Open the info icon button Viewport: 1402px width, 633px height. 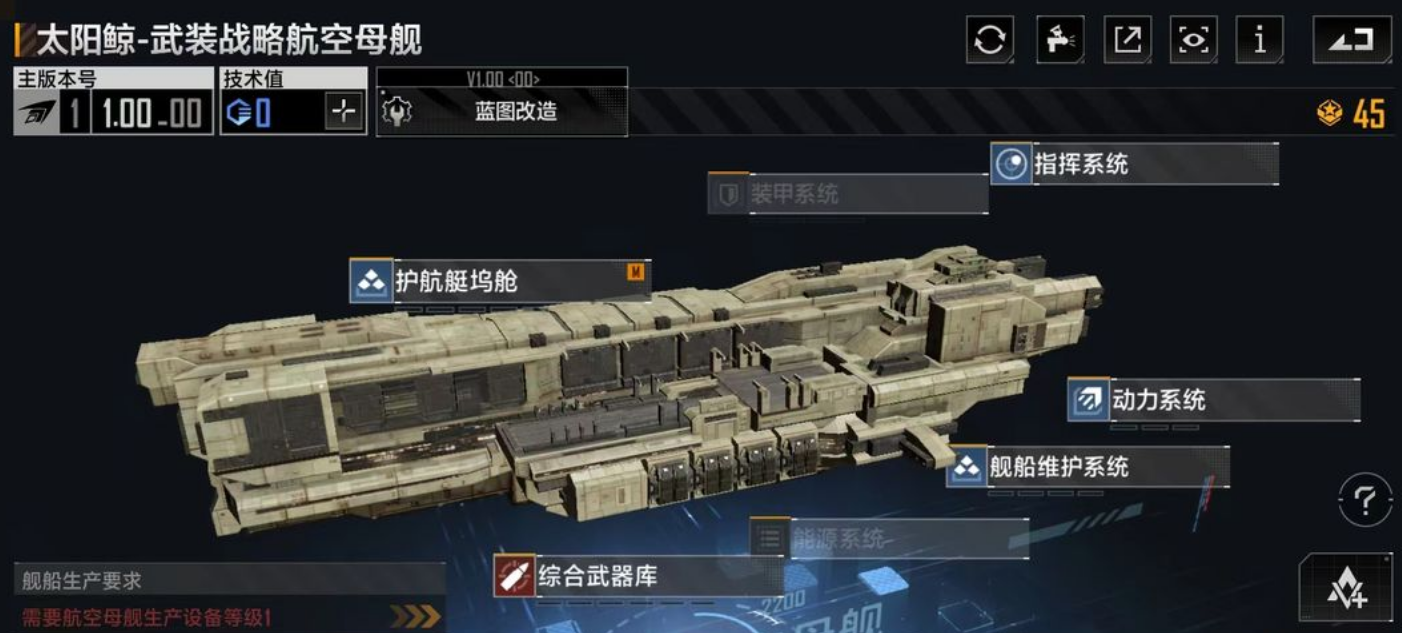[x=1260, y=40]
